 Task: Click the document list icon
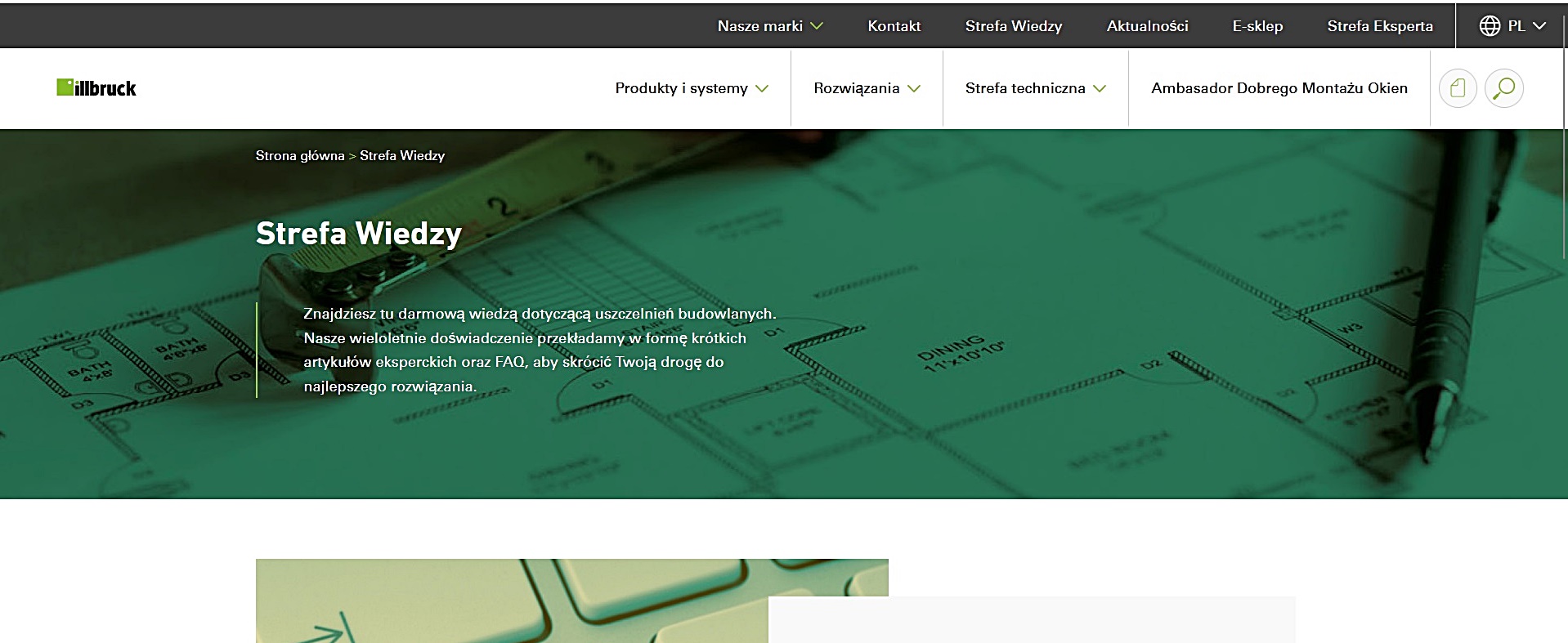pos(1458,88)
